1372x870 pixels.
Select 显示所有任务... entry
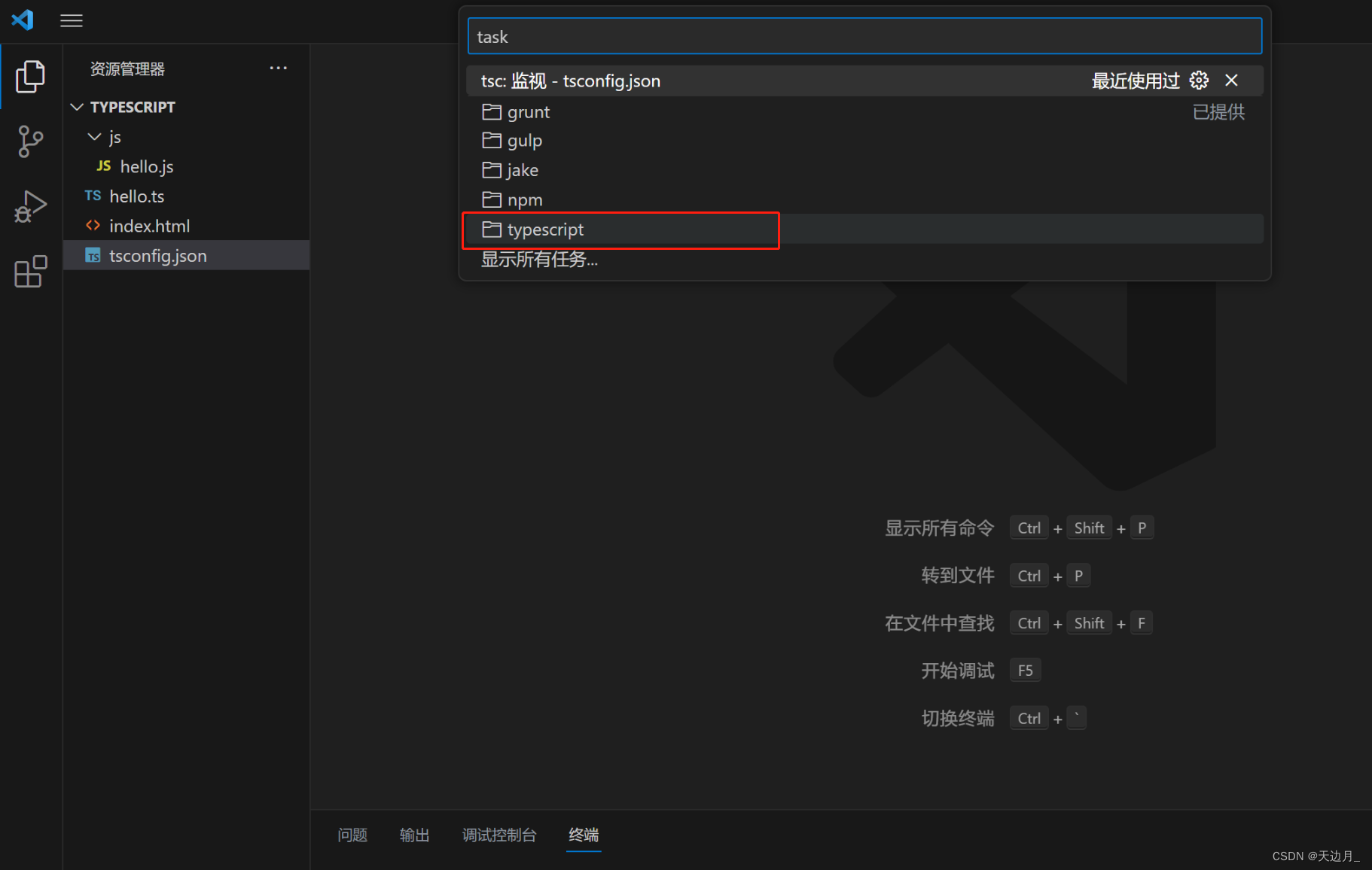coord(864,259)
